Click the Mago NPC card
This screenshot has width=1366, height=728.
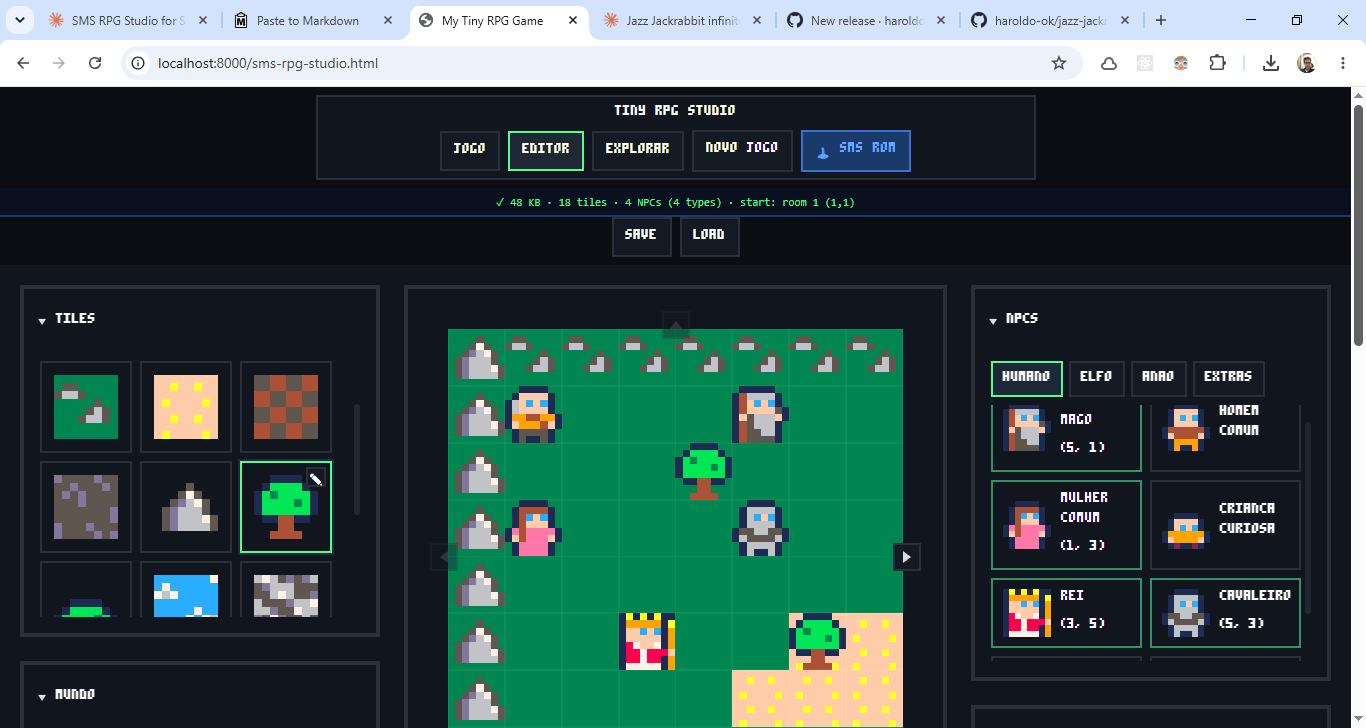click(1066, 437)
